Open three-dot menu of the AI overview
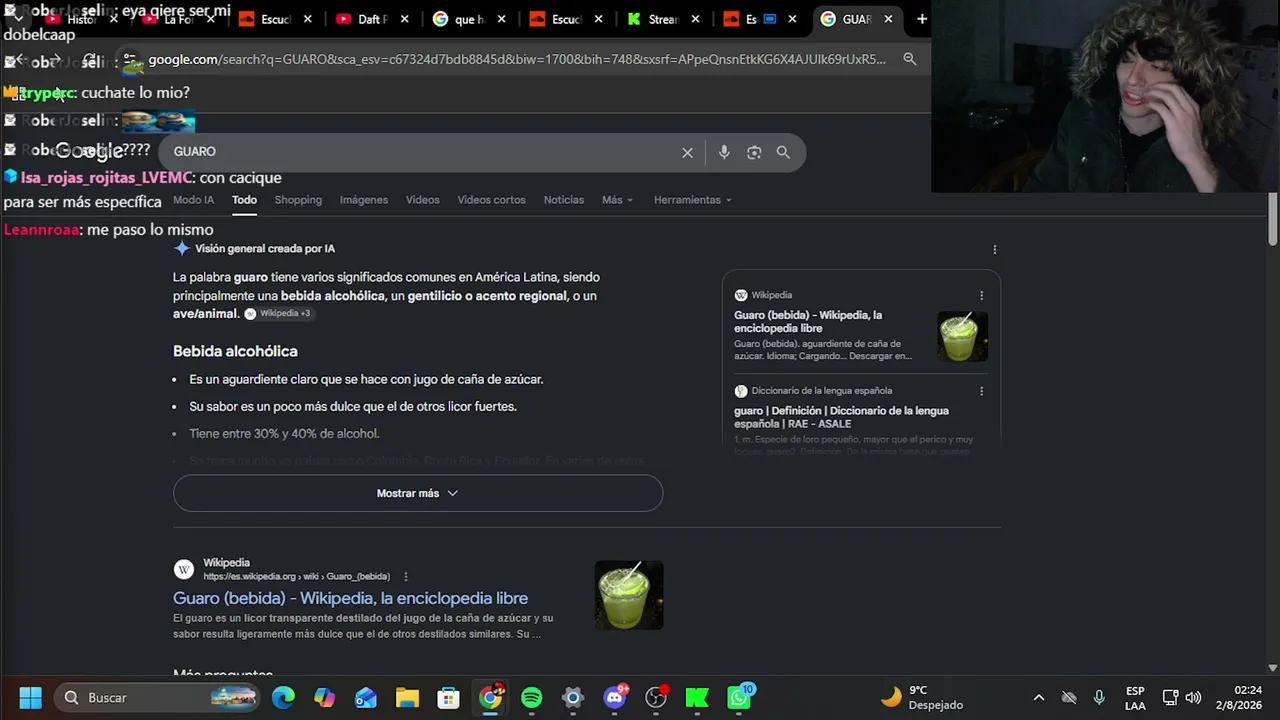The height and width of the screenshot is (720, 1280). [994, 249]
